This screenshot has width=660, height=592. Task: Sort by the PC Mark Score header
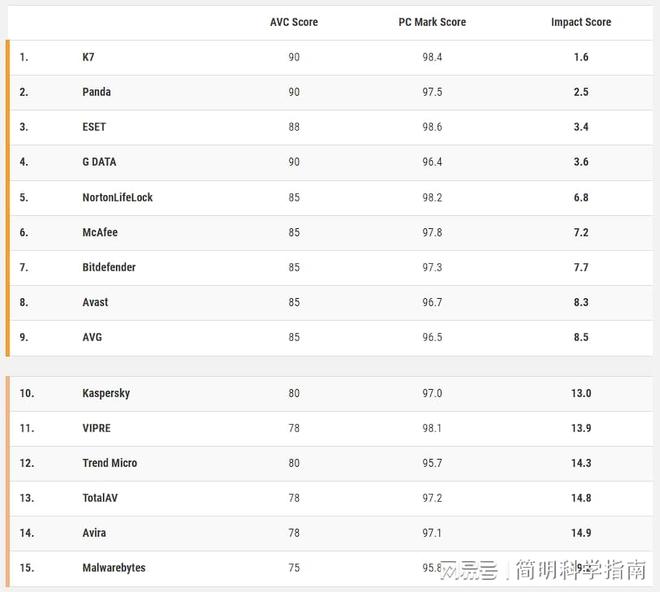(x=432, y=22)
